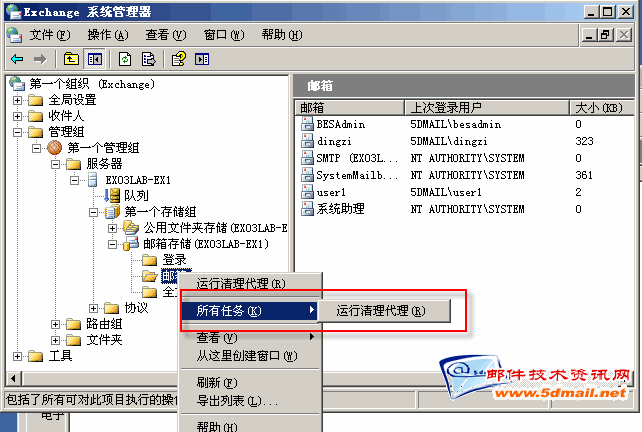Click the left scroll arrow of tree pane
Screen dimensions: 642x432
point(14,378)
